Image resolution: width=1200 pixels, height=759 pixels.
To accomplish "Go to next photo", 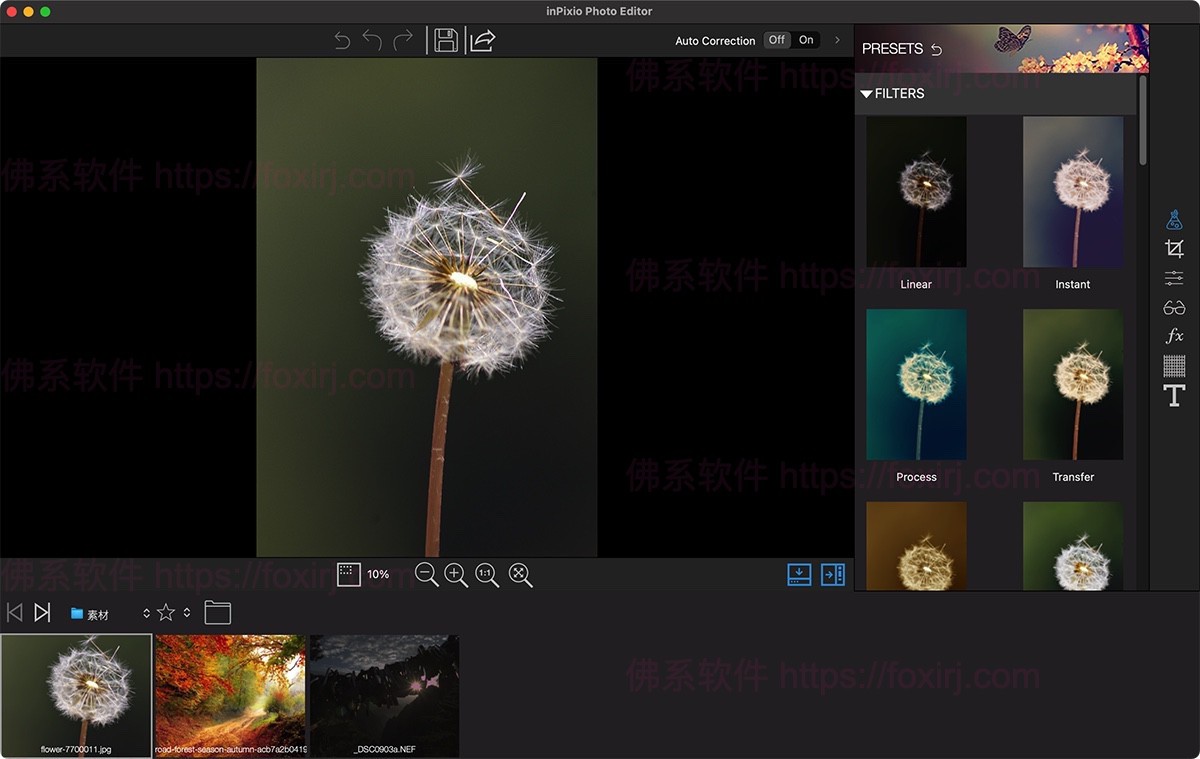I will 42,612.
